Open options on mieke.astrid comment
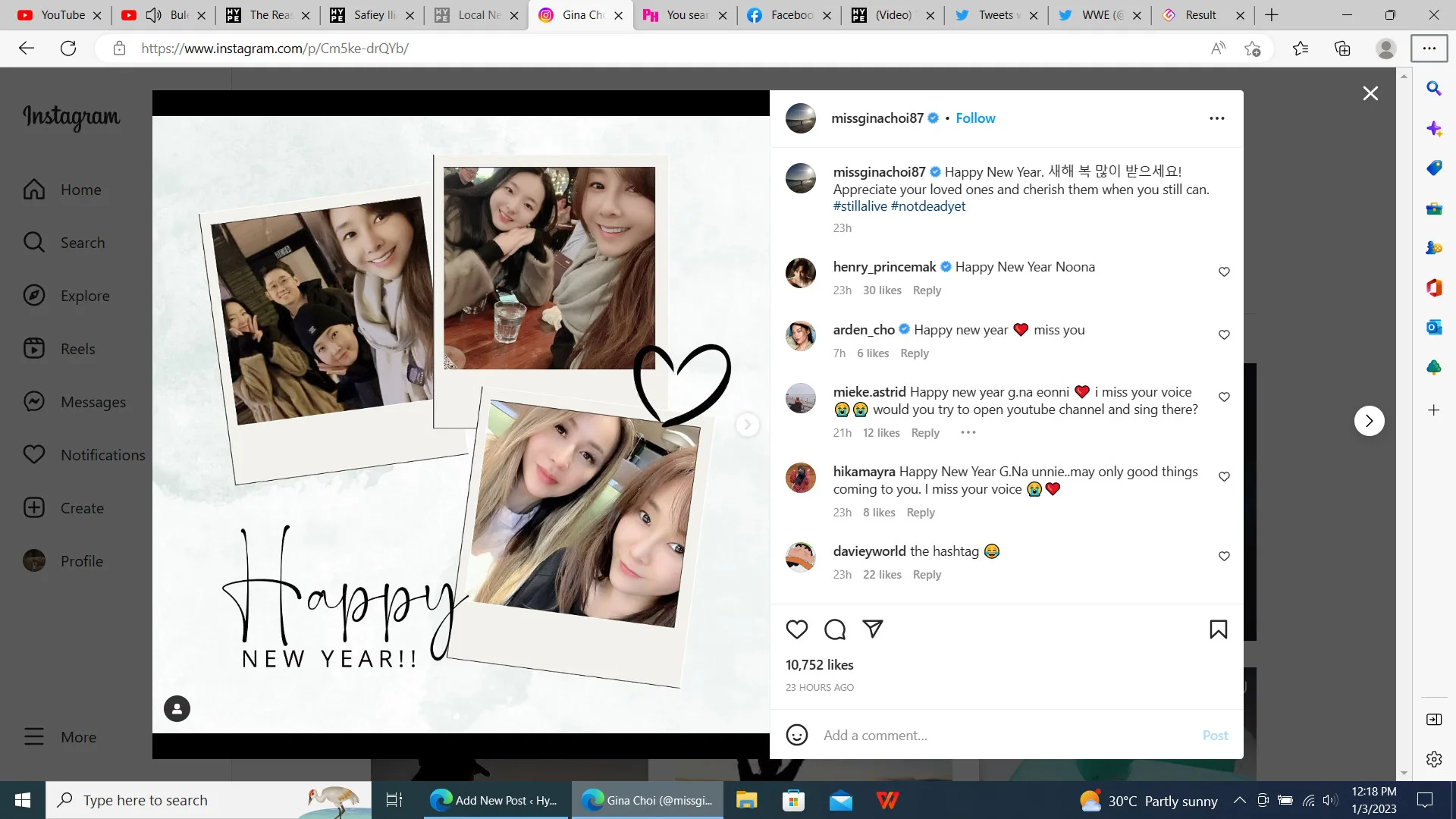 pos(968,432)
